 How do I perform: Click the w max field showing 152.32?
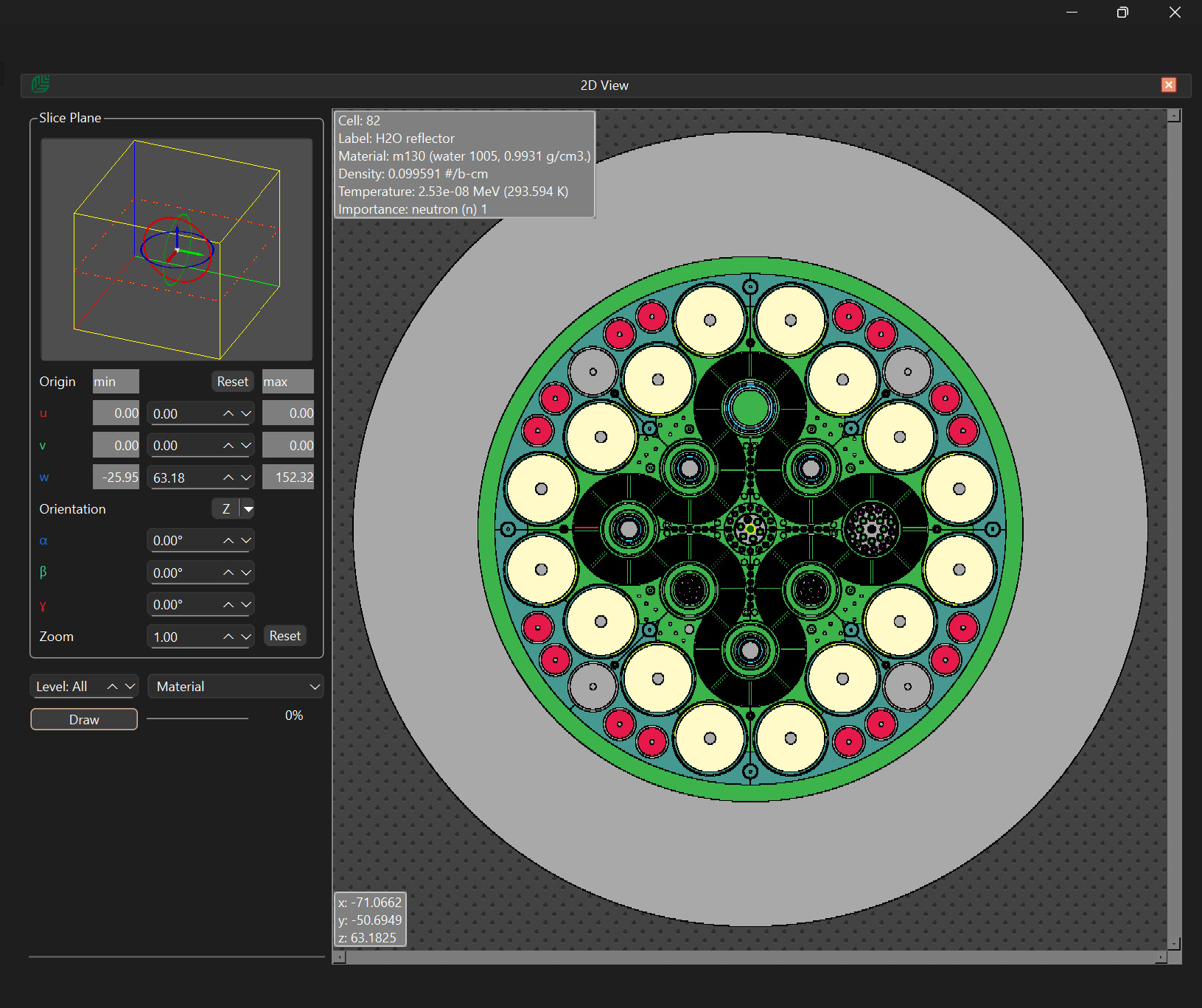[288, 477]
